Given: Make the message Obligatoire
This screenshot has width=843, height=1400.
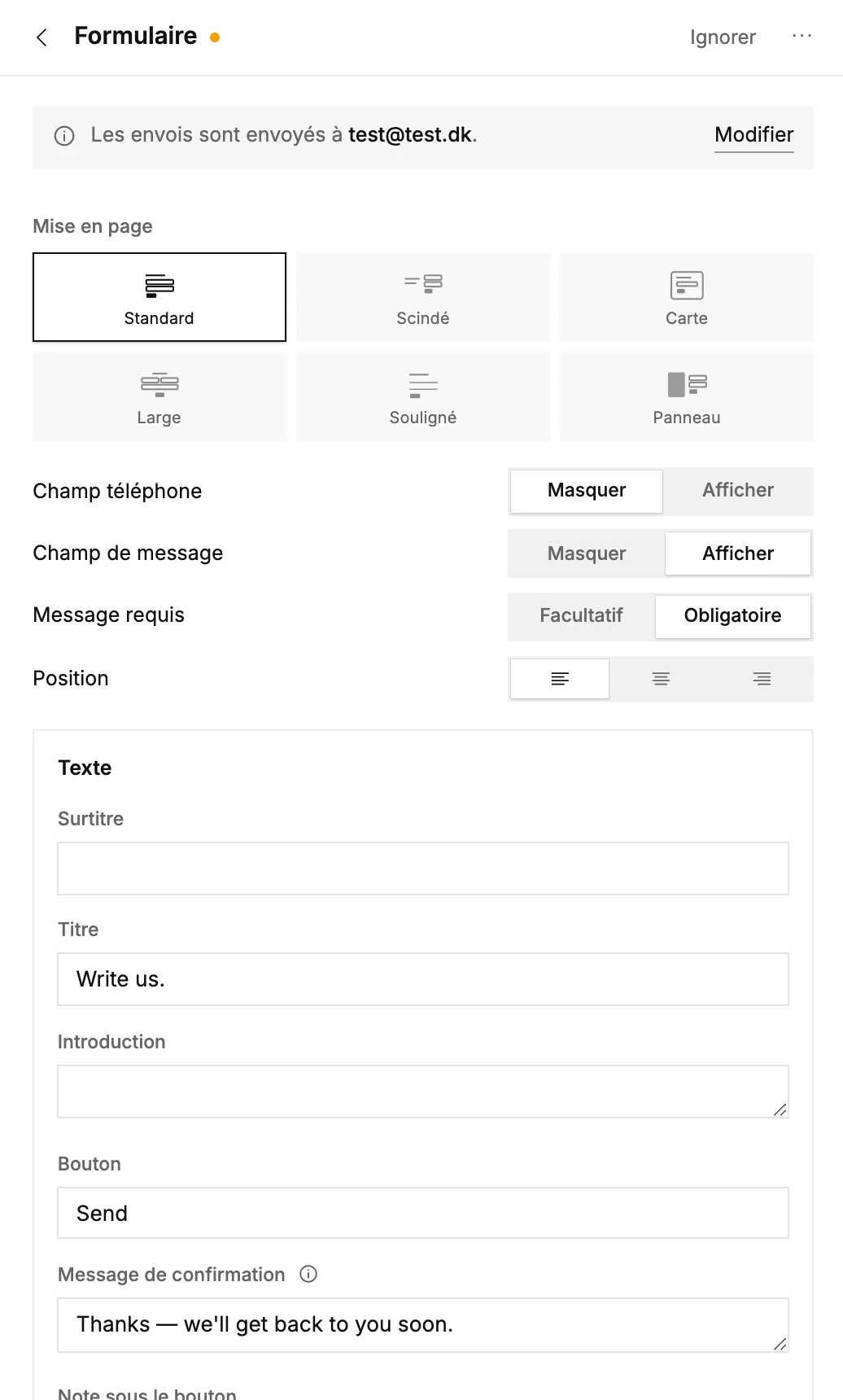Looking at the screenshot, I should [x=733, y=616].
